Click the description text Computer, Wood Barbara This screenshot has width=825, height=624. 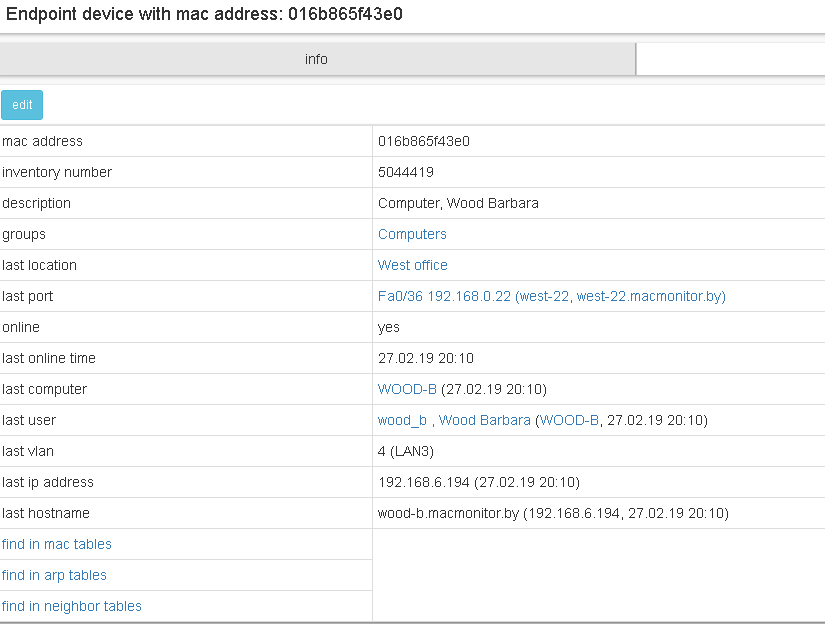[458, 203]
